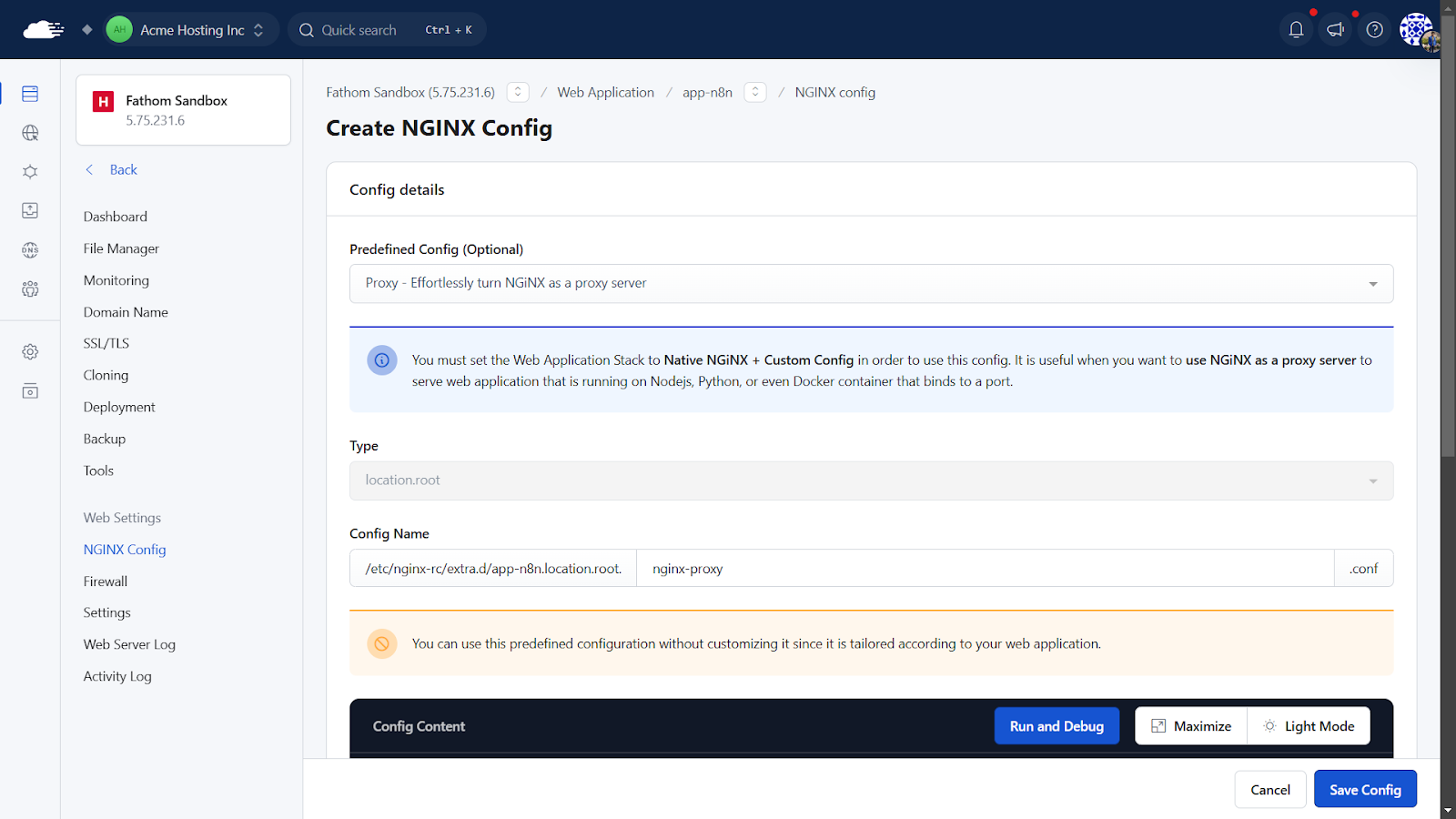Switch editor to Light Mode
Screen dimensions: 1456x819
click(1309, 726)
